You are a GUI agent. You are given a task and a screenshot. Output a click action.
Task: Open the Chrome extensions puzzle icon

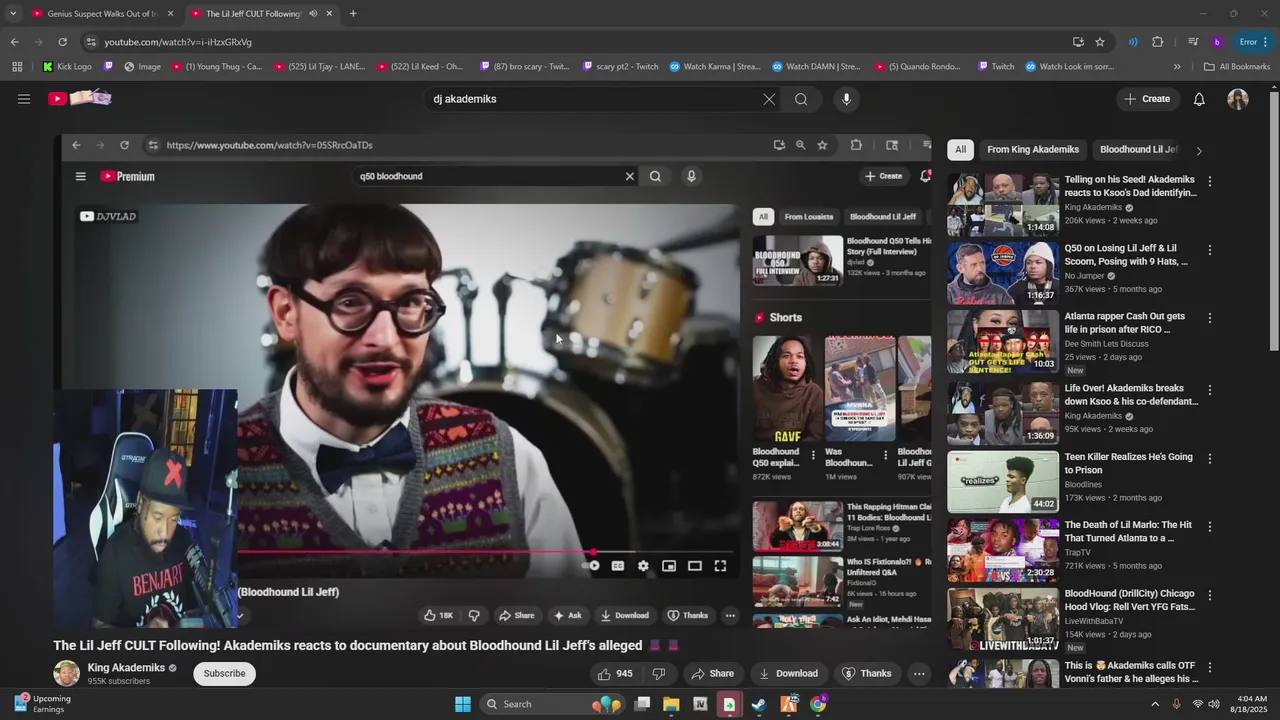click(1157, 42)
